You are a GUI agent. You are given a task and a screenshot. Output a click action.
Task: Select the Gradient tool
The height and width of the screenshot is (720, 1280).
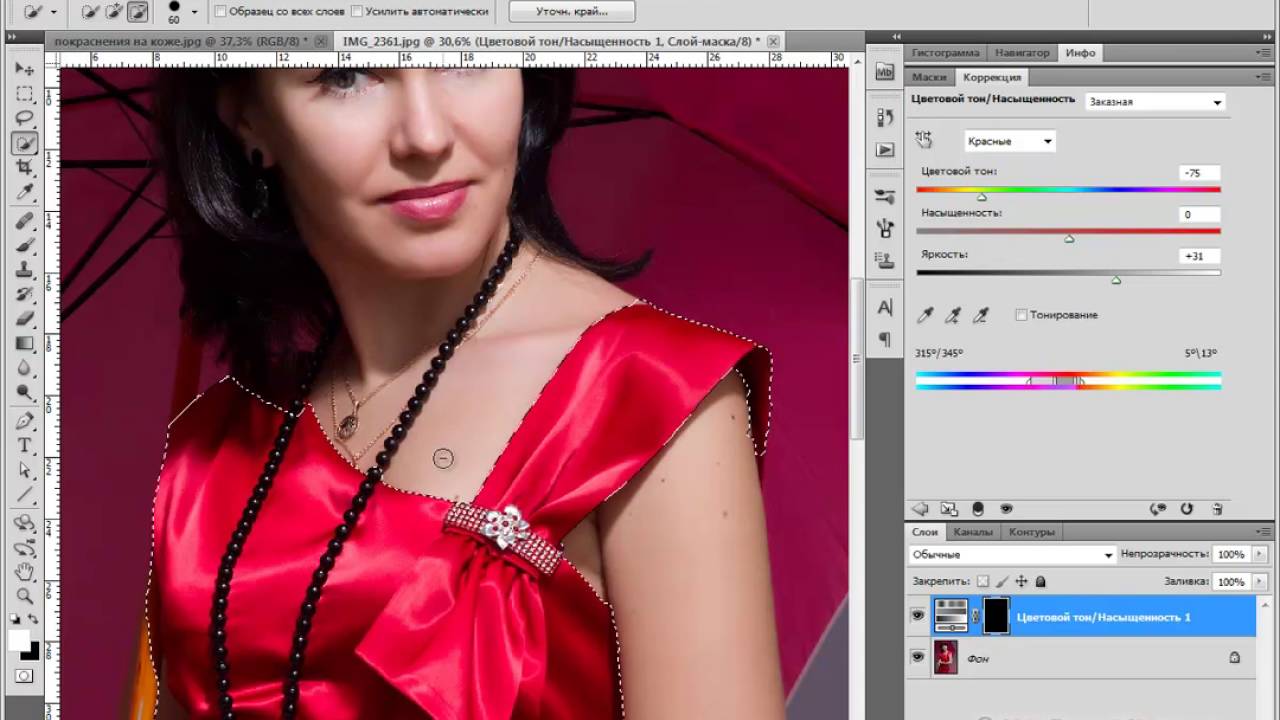(25, 344)
